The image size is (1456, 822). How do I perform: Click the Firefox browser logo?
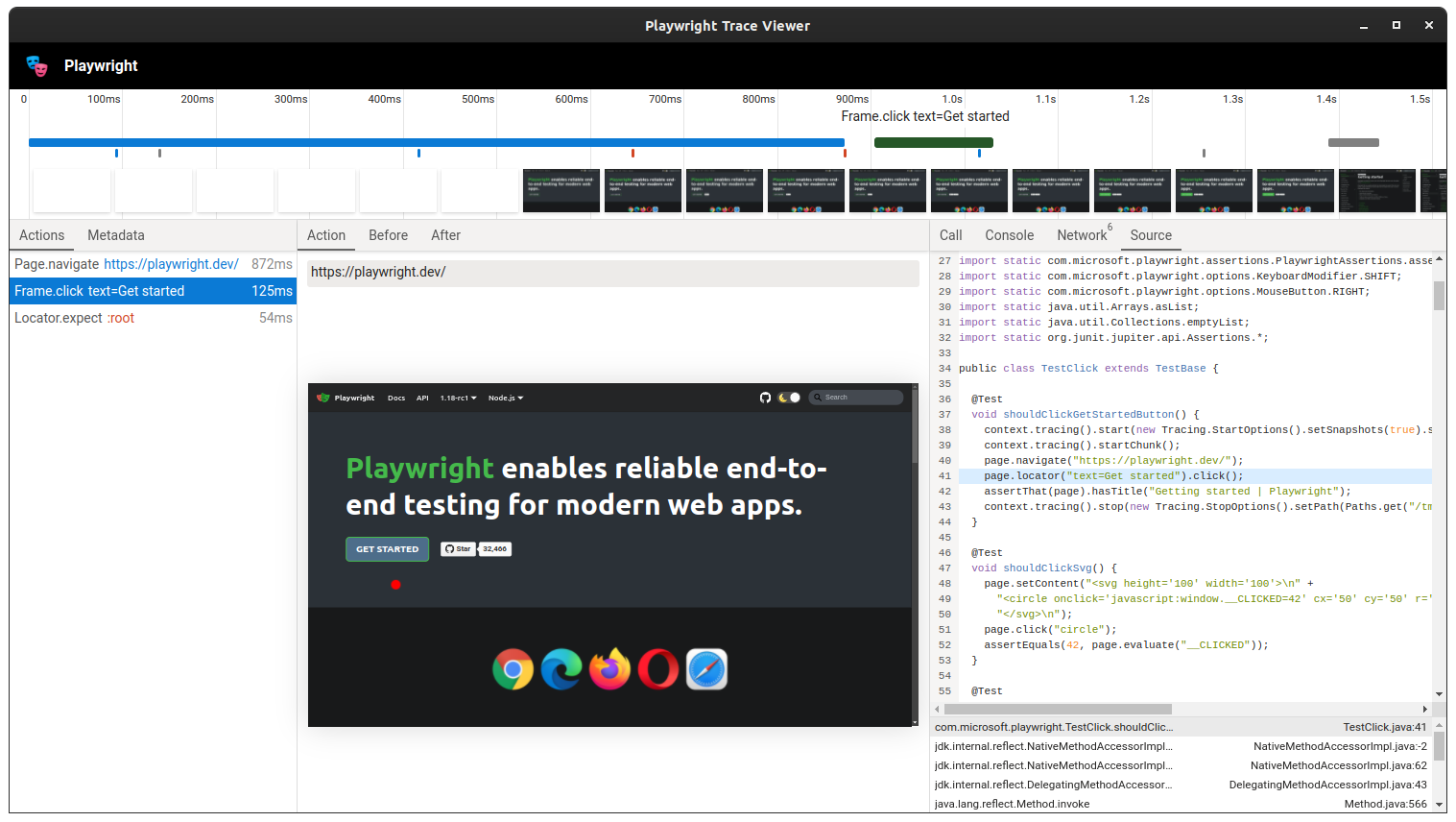[x=609, y=669]
